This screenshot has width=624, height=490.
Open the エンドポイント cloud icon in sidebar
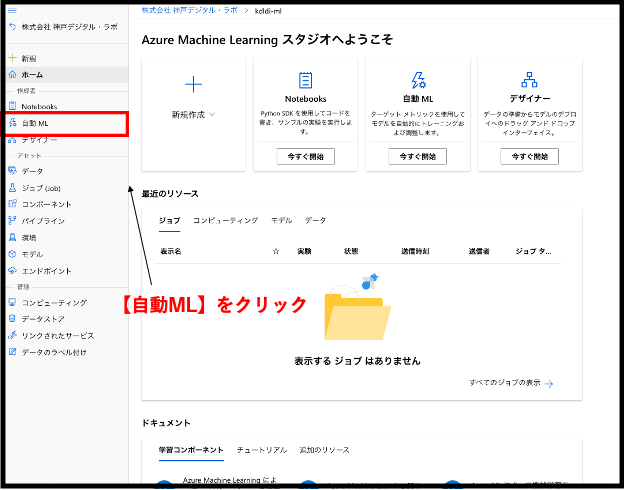coord(13,271)
